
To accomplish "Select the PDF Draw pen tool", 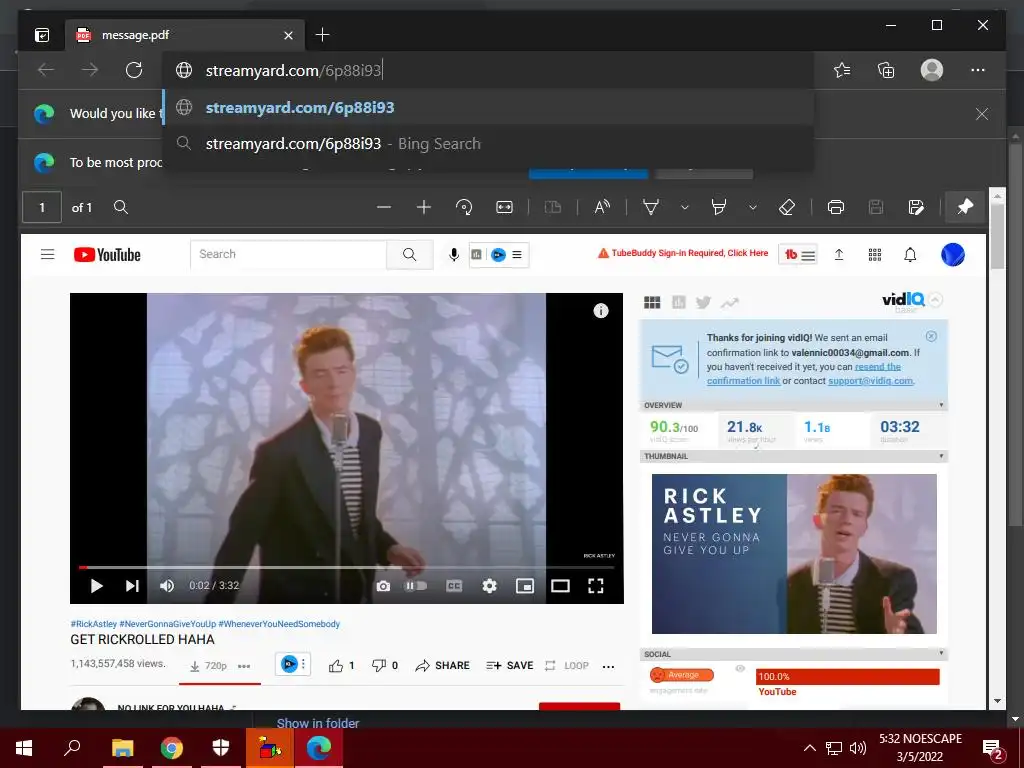I will click(x=650, y=208).
